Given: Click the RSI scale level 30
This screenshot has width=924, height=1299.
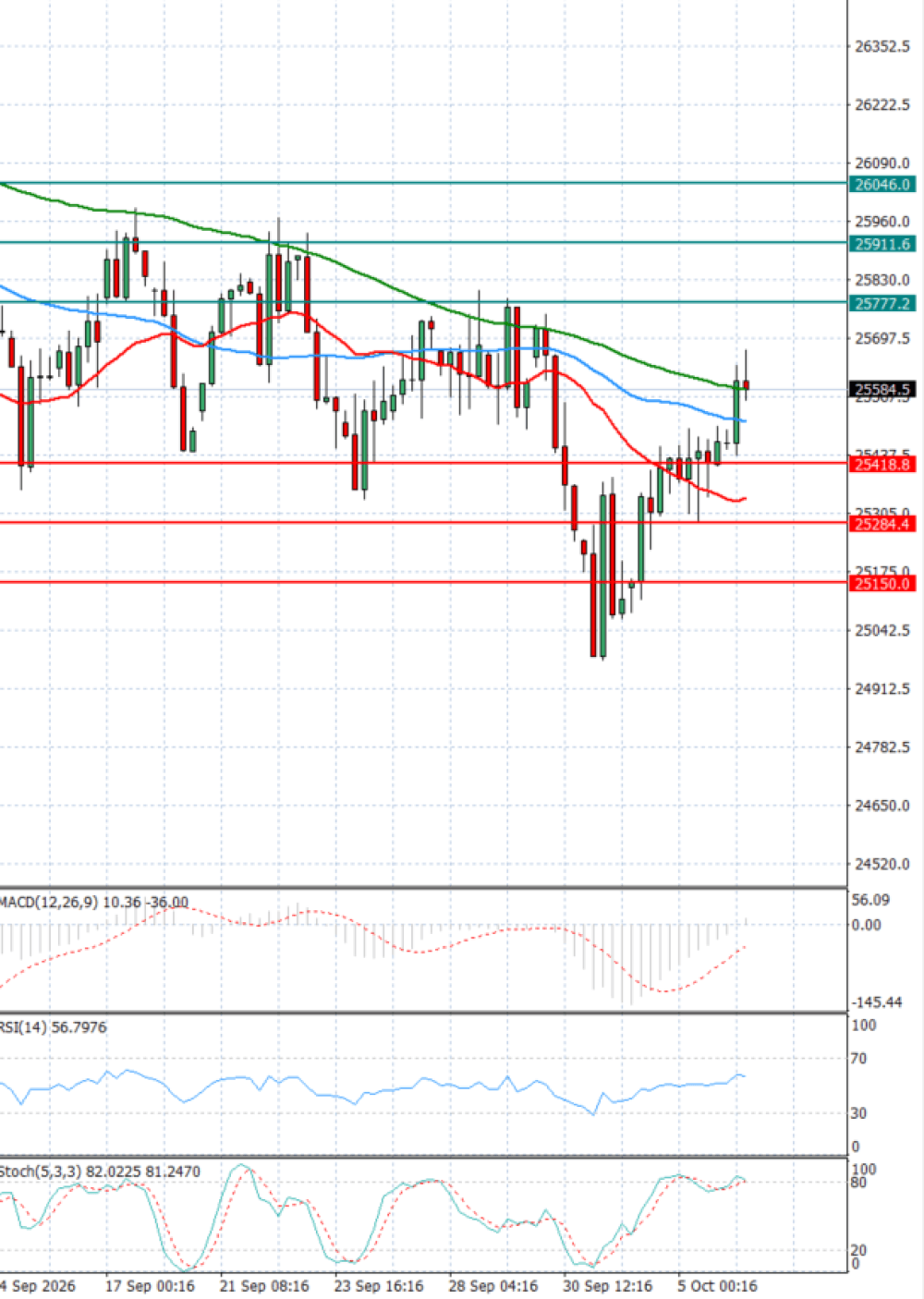Looking at the screenshot, I should pyautogui.click(x=859, y=1113).
